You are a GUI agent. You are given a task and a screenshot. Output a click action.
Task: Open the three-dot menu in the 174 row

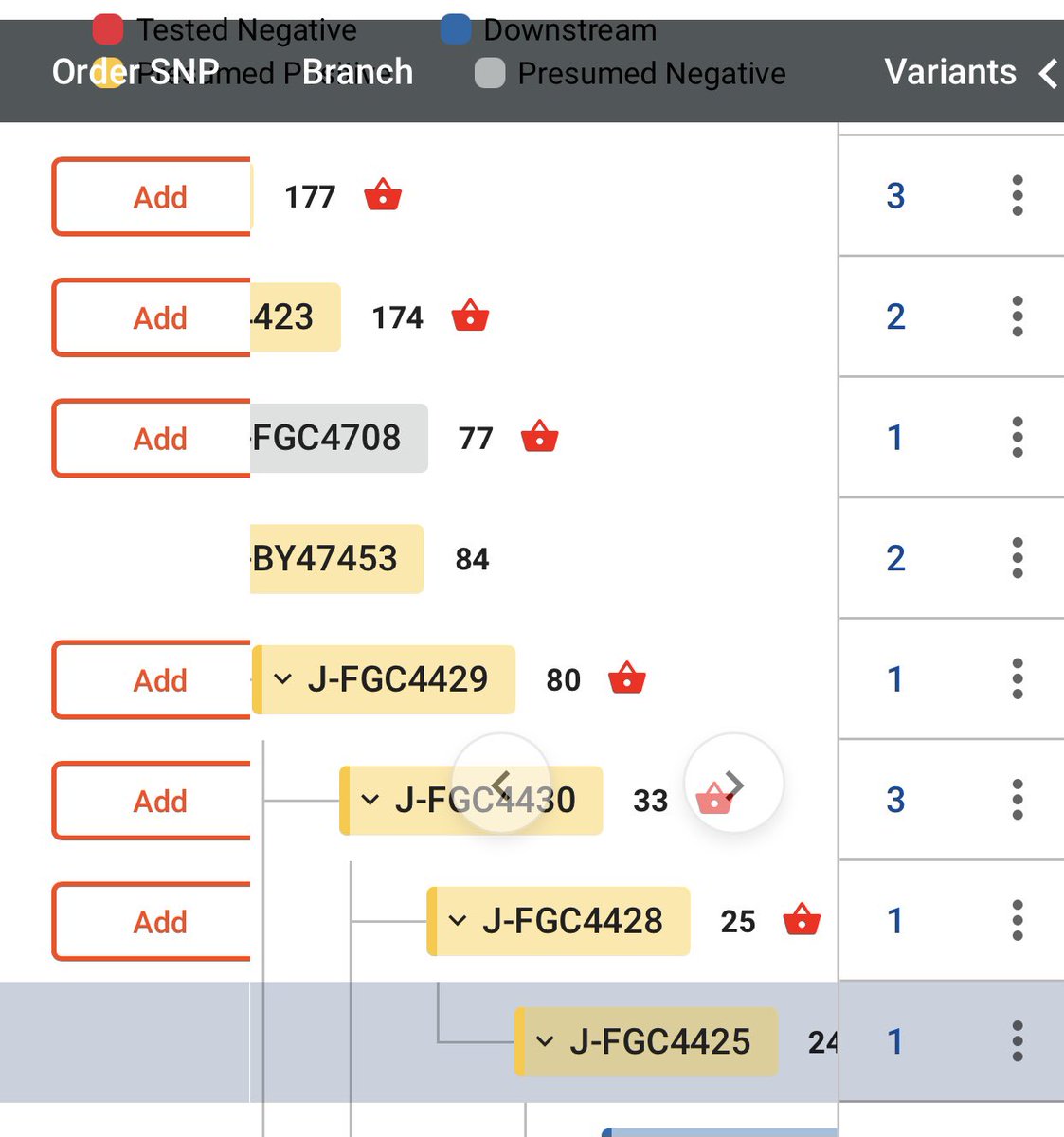pyautogui.click(x=1018, y=316)
